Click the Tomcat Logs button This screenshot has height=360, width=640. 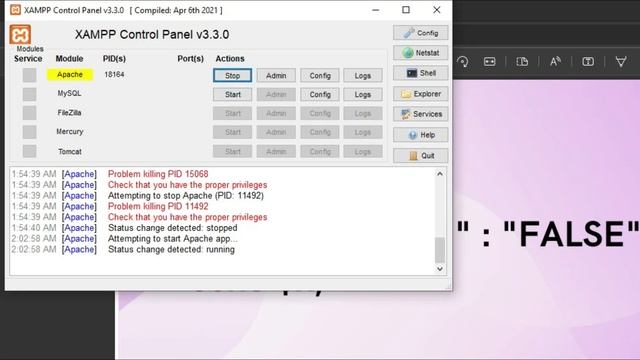pos(362,151)
